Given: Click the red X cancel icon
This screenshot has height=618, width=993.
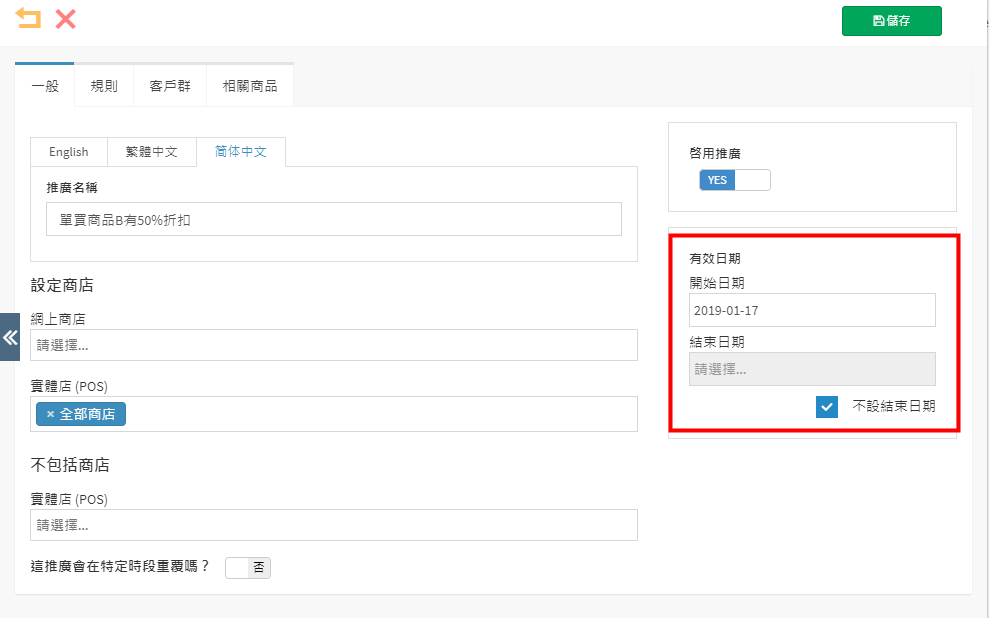Looking at the screenshot, I should [66, 19].
